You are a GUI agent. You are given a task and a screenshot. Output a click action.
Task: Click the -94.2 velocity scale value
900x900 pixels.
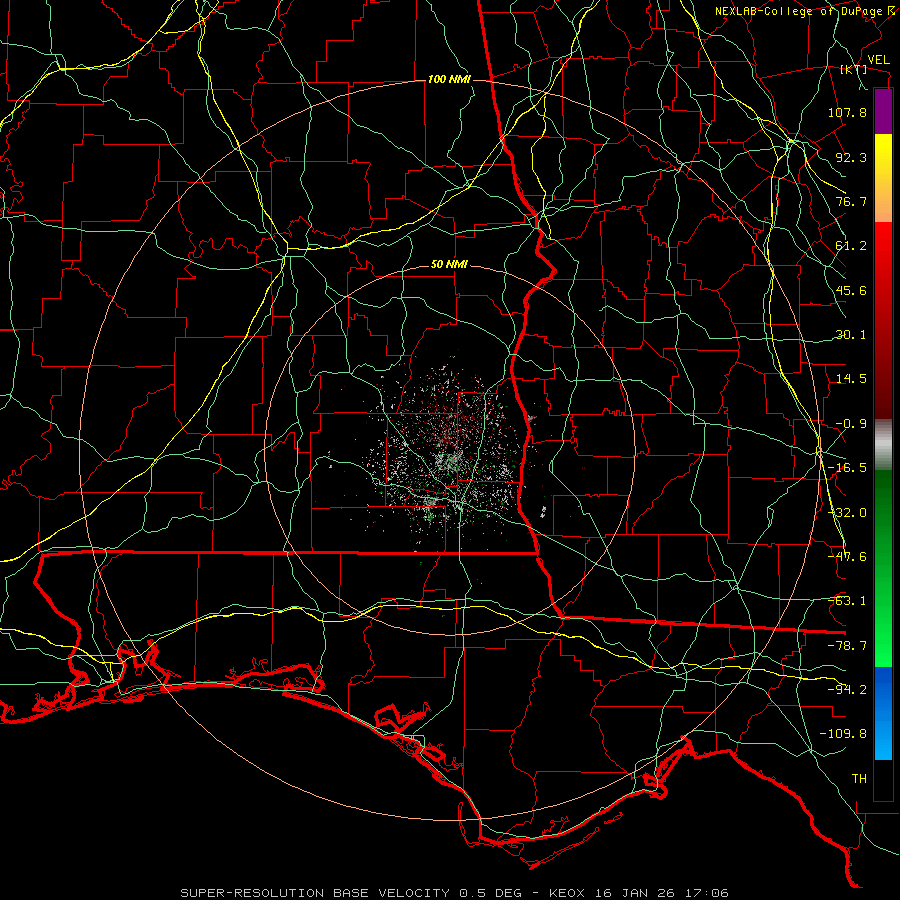847,690
